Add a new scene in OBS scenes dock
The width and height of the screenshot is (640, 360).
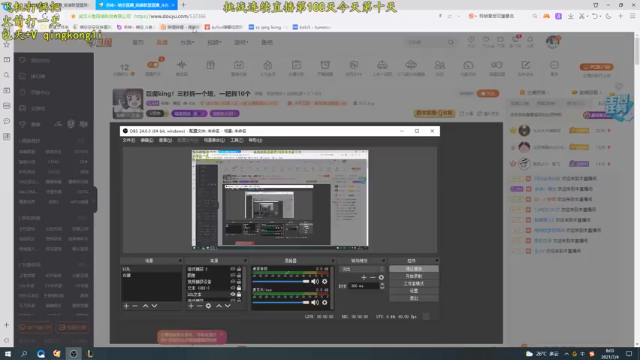coord(126,306)
